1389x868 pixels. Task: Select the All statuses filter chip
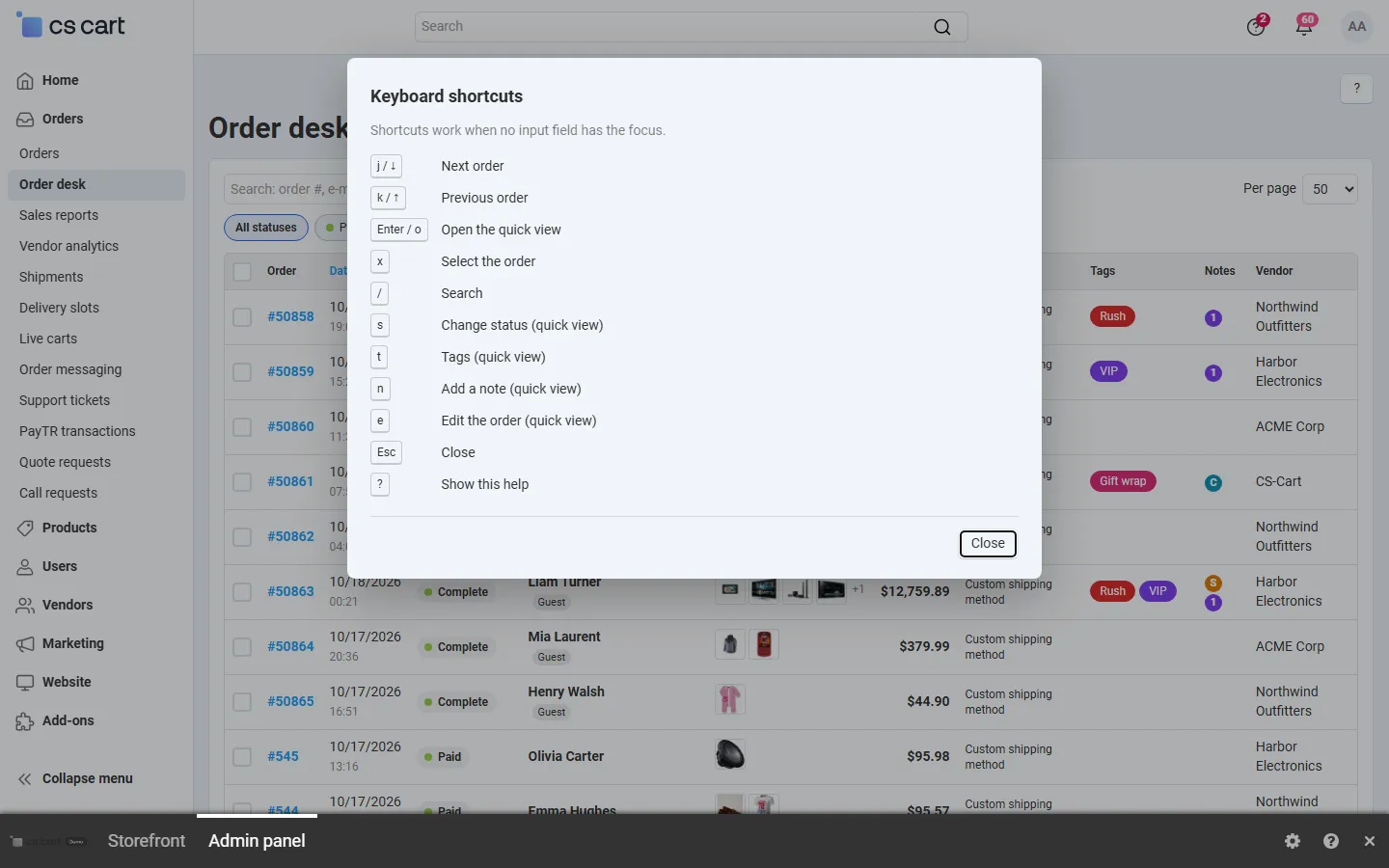tap(266, 228)
